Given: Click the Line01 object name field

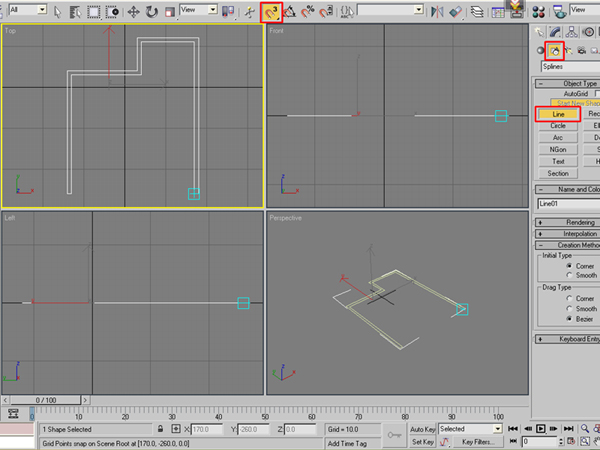Looking at the screenshot, I should [x=569, y=204].
